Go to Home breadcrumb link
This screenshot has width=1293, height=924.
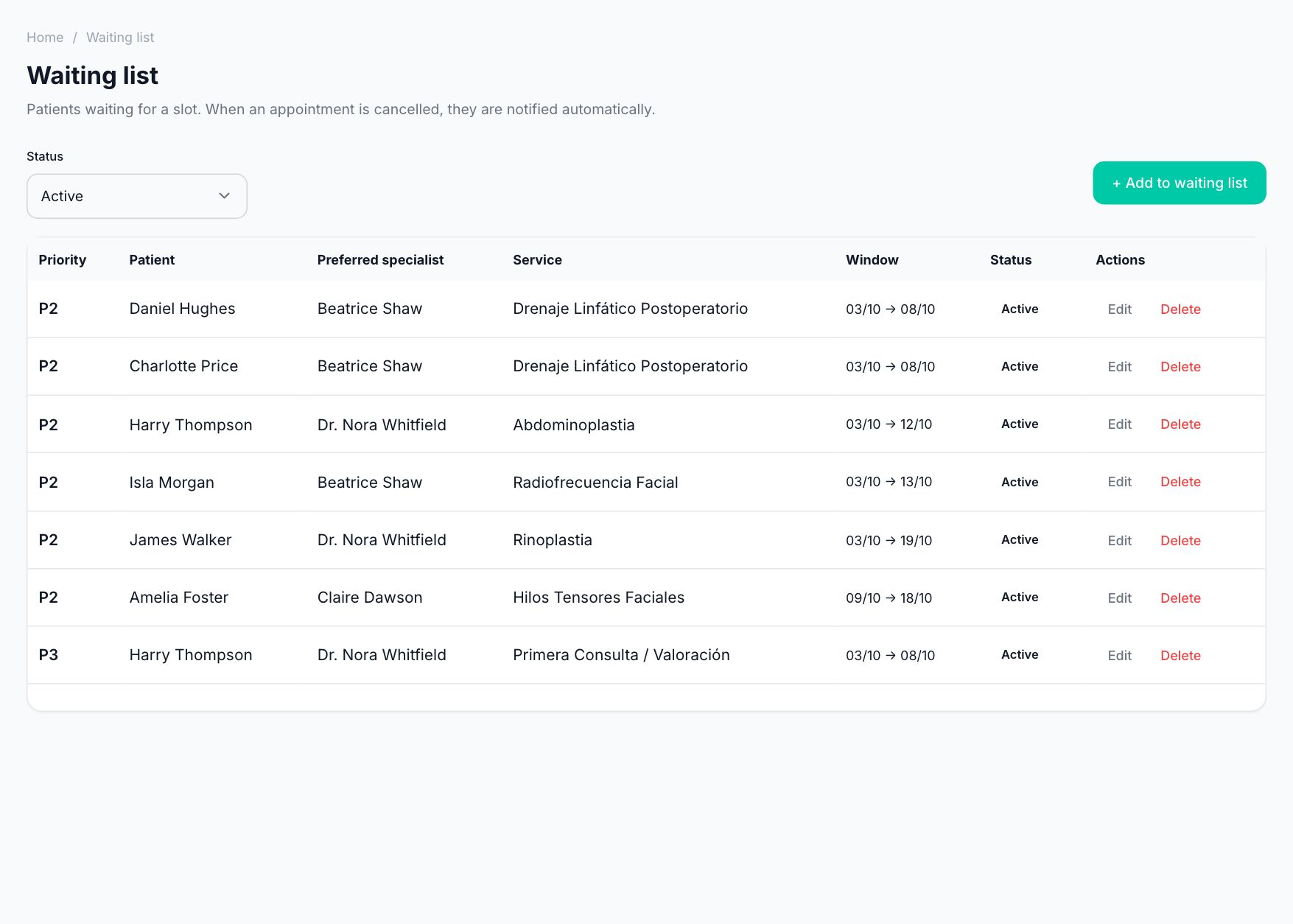[45, 38]
